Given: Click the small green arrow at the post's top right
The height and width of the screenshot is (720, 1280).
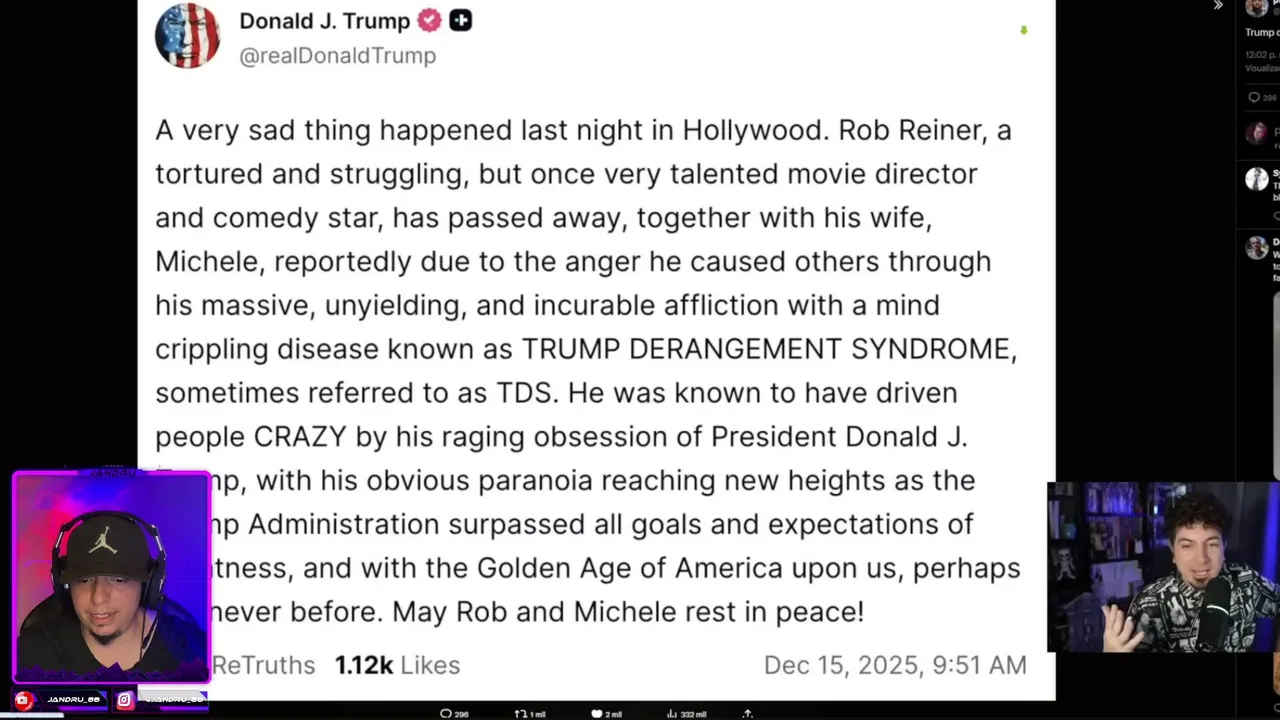Looking at the screenshot, I should [x=1023, y=31].
